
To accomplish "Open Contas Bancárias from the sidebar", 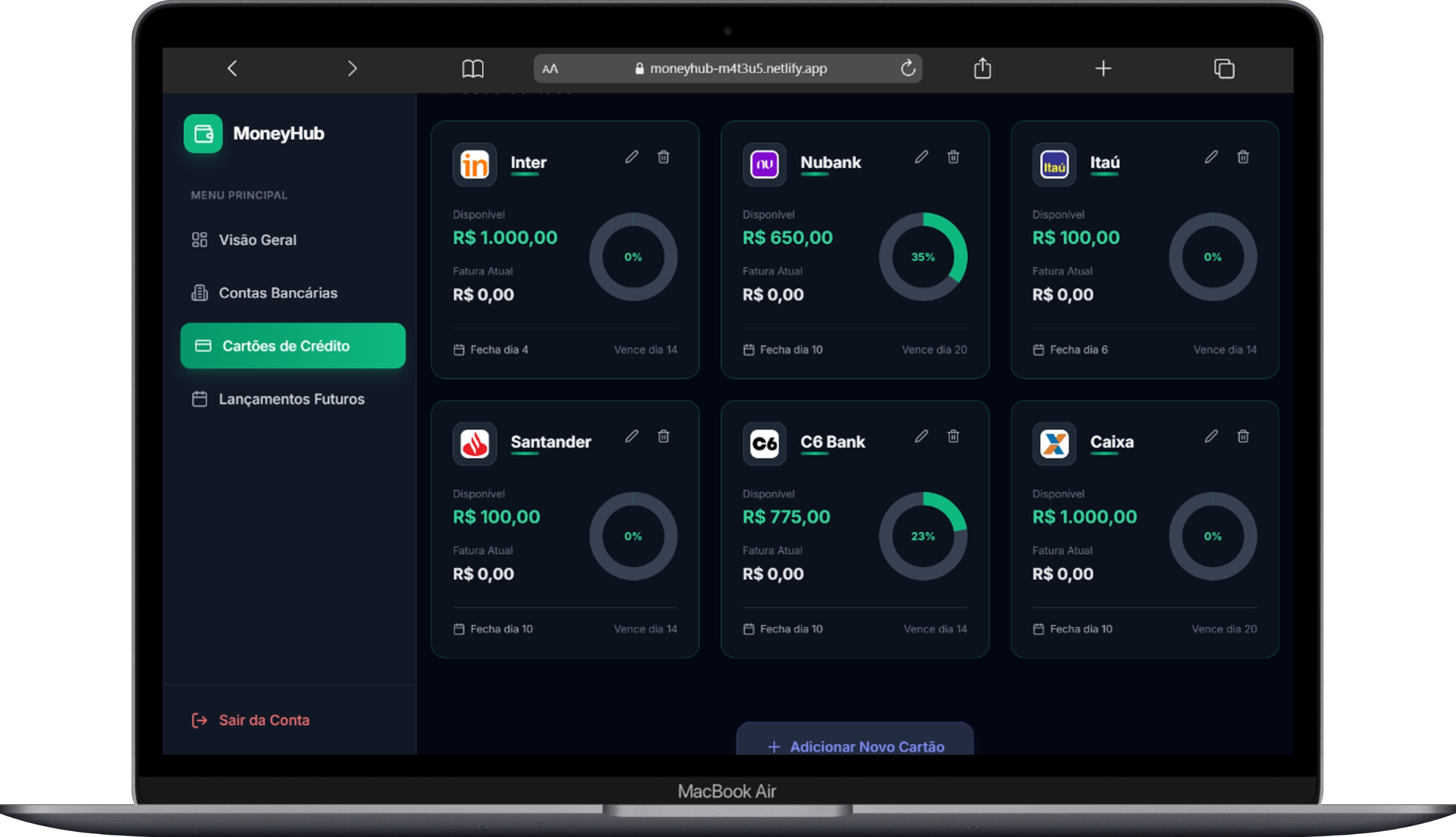I will tap(277, 292).
